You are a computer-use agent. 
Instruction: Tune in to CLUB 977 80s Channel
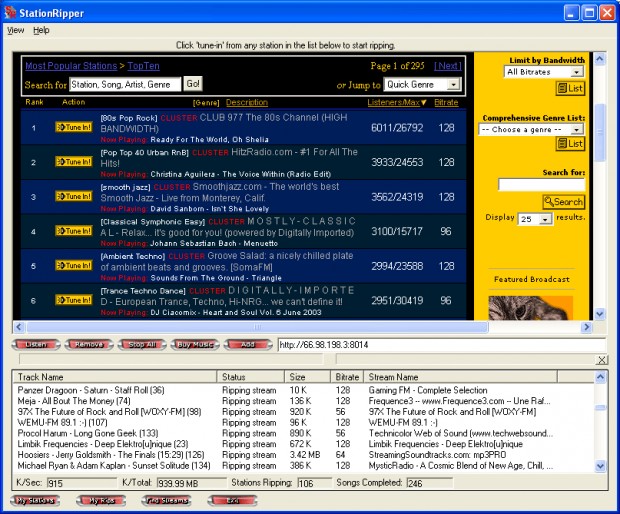(74, 127)
